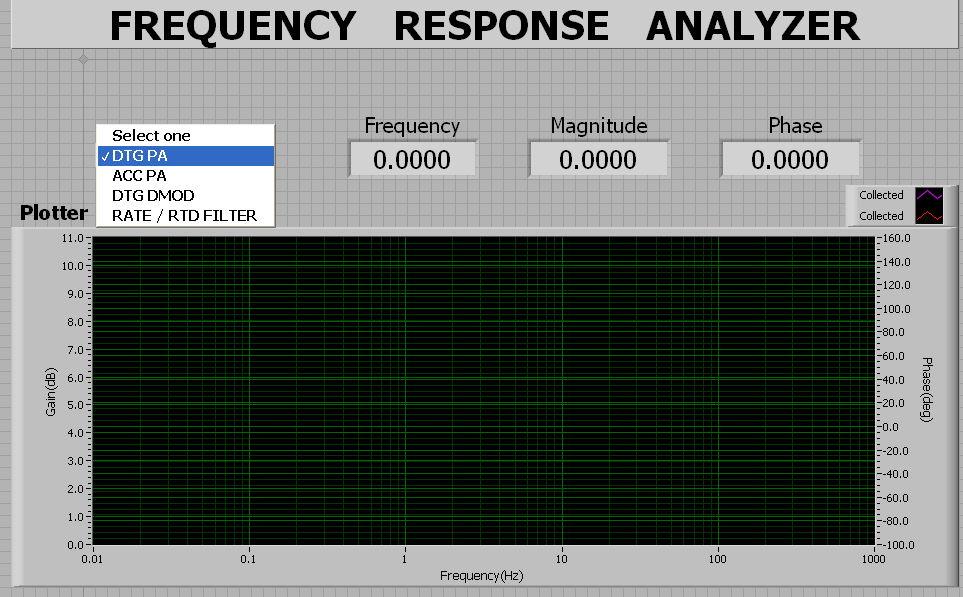Image resolution: width=963 pixels, height=597 pixels.
Task: Click the 0.01 frequency axis minimum
Action: coord(92,559)
